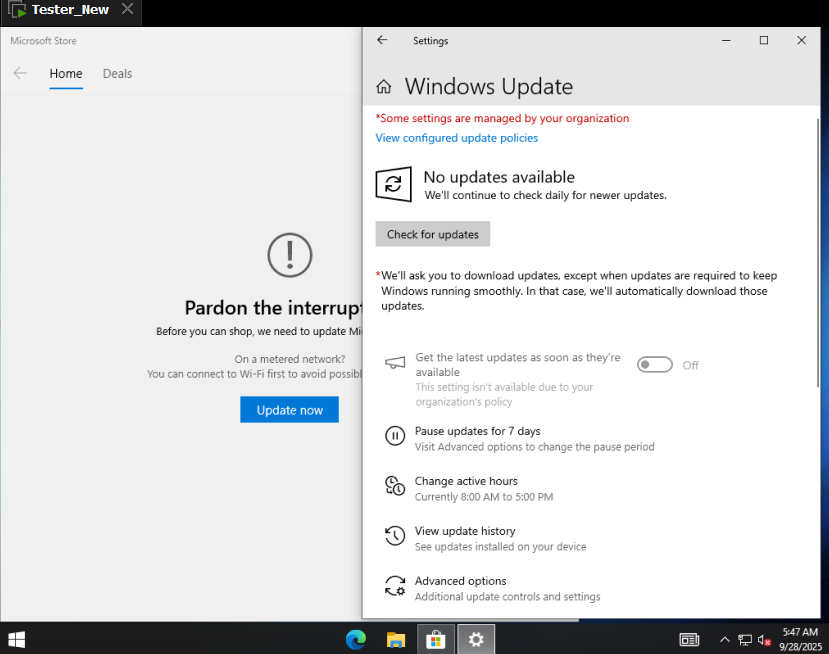Maximize the Settings window
The image size is (829, 654).
[764, 40]
